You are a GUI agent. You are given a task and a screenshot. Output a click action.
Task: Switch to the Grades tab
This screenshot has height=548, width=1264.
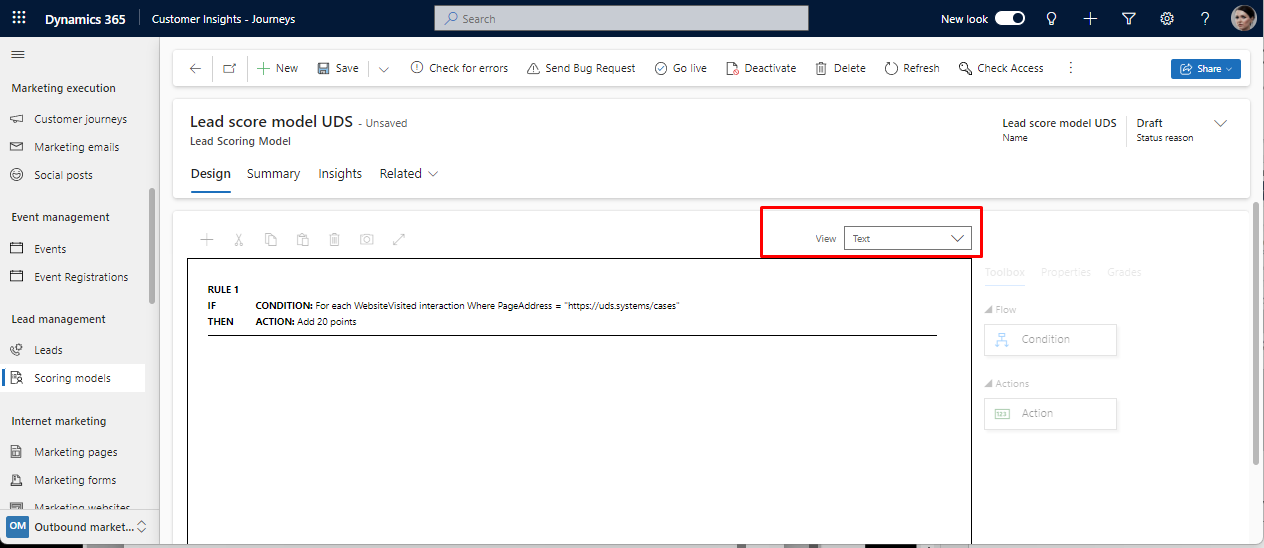point(1124,272)
